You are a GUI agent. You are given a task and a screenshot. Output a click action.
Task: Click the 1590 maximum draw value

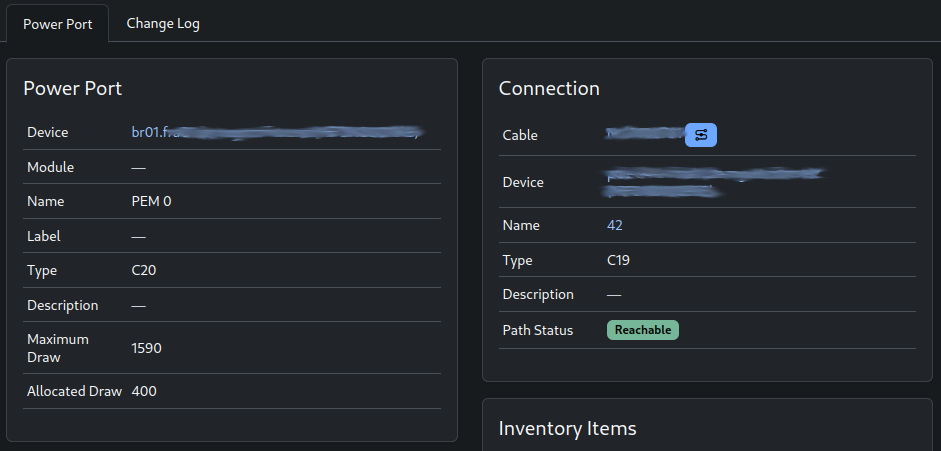[146, 348]
